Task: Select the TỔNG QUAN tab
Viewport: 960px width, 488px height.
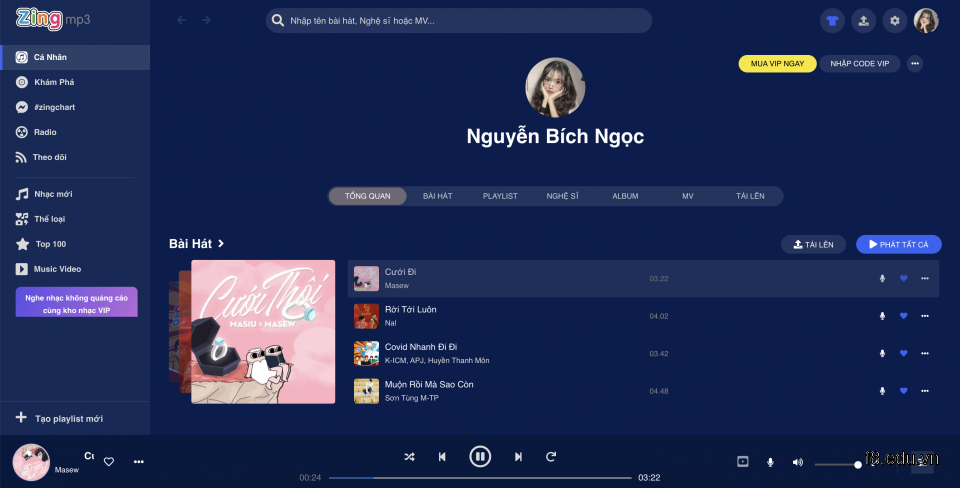Action: point(367,196)
